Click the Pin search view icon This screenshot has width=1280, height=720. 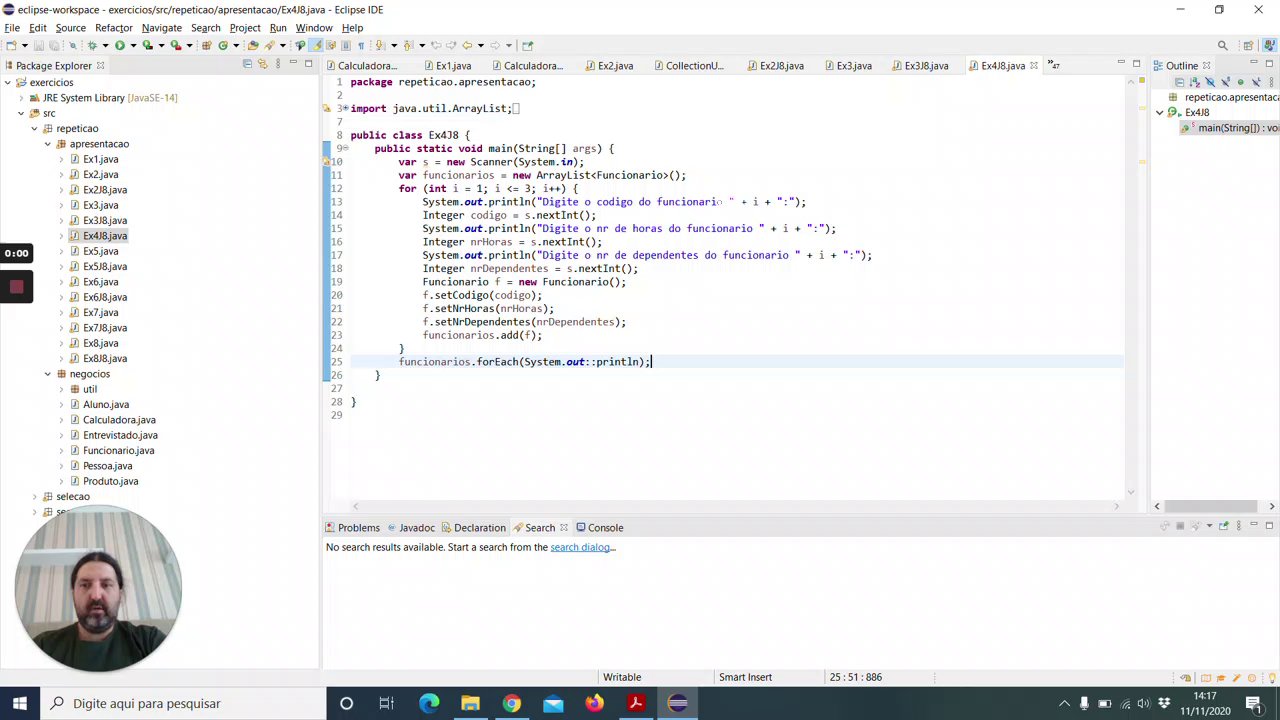pos(1224,526)
